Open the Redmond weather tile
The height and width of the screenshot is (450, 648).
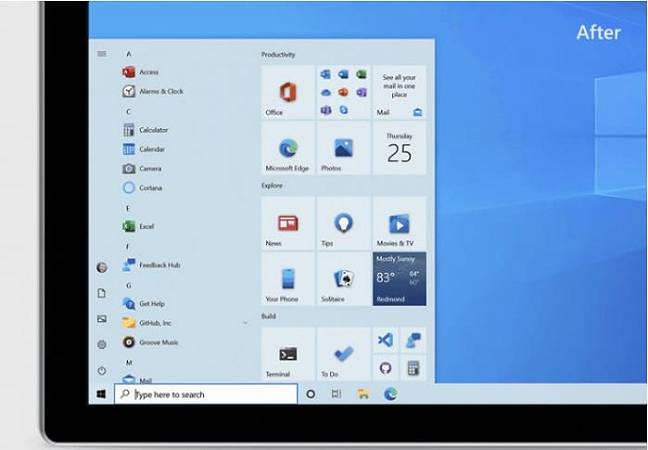[399, 279]
